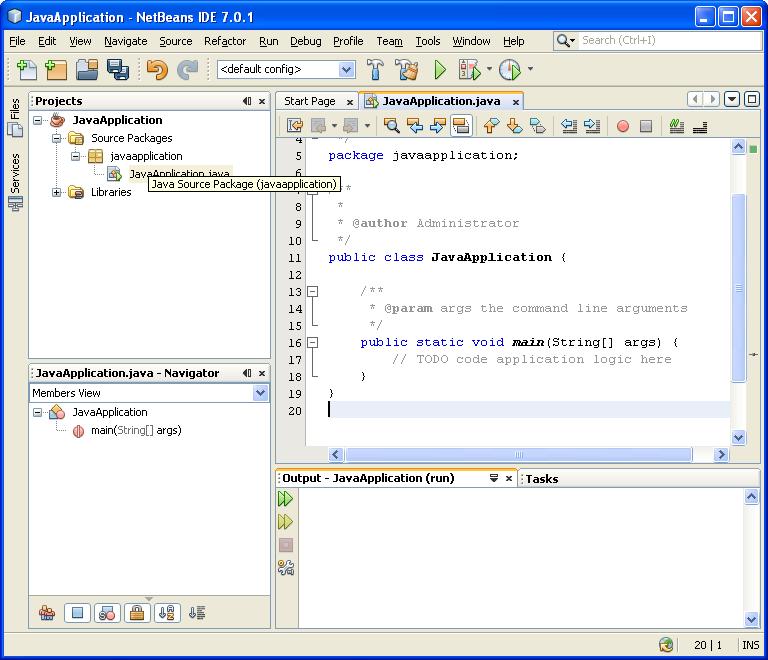
Task: Click Find Previous Occurrence arrow icon
Action: (415, 126)
